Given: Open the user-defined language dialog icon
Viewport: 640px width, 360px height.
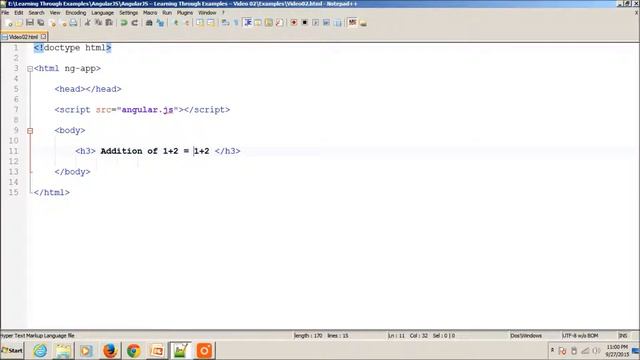Looking at the screenshot, I should click(x=258, y=23).
